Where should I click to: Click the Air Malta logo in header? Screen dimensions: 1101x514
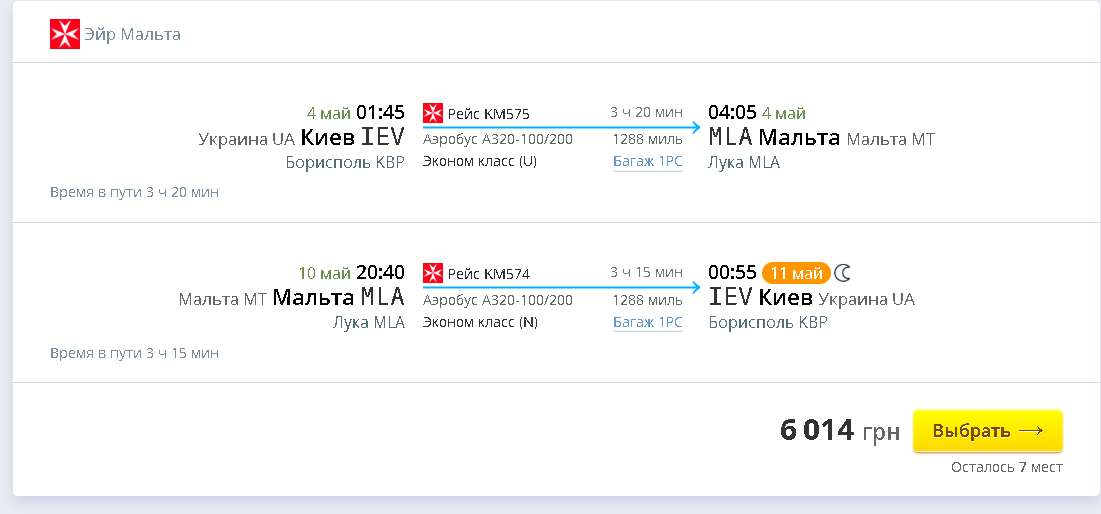tap(64, 34)
